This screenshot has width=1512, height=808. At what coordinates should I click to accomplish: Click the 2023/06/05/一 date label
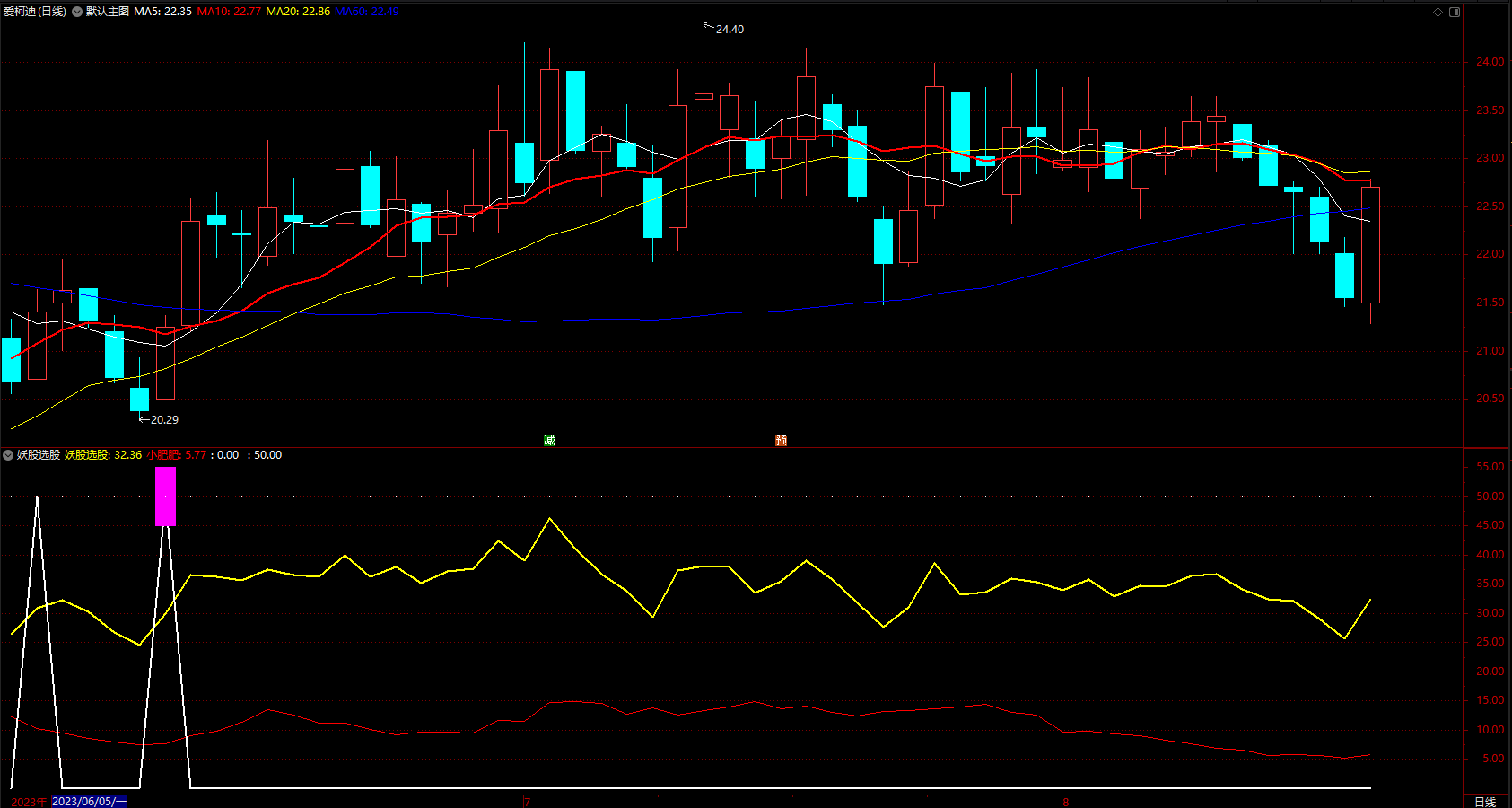pyautogui.click(x=89, y=802)
